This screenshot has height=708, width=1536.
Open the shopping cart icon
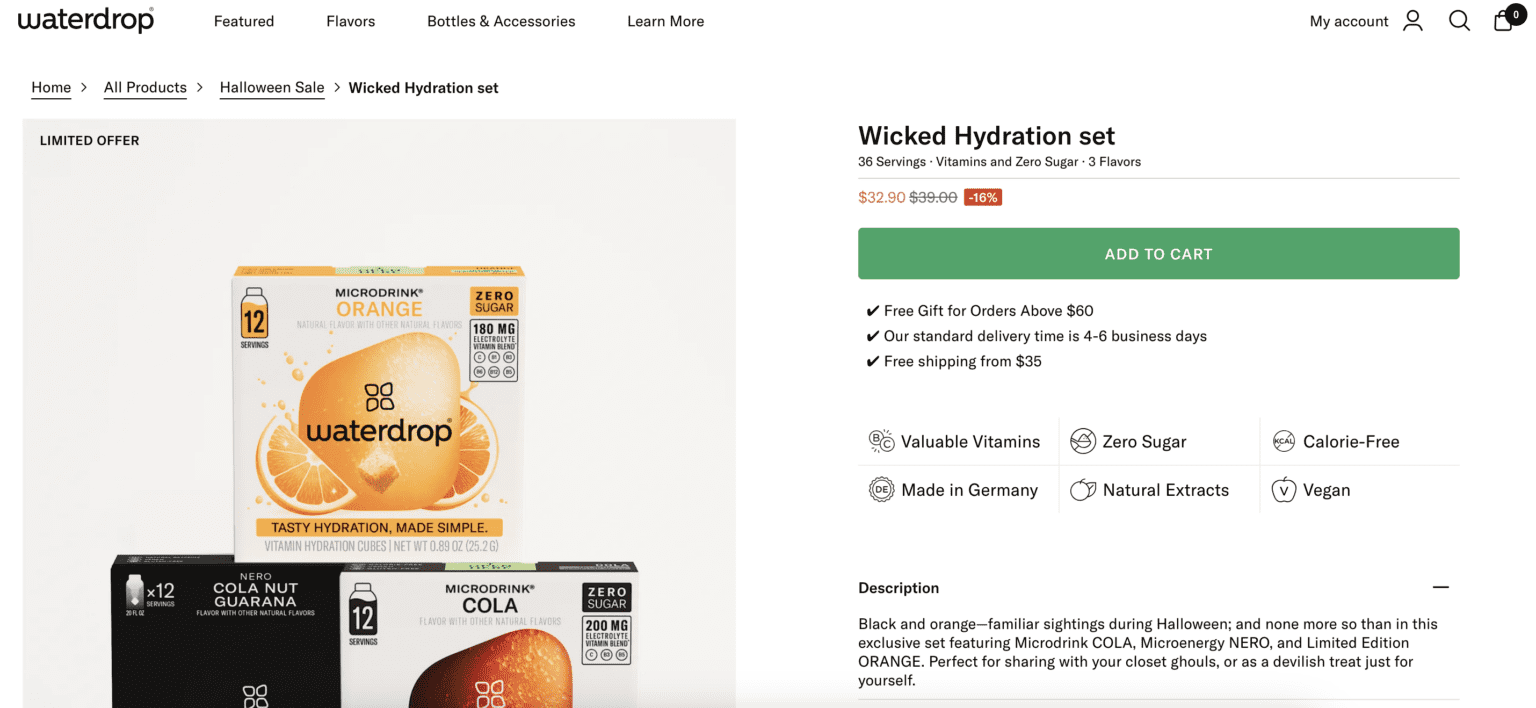tap(1503, 20)
